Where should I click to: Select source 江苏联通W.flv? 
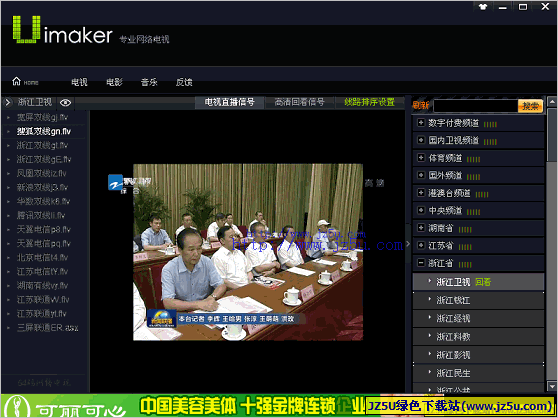pos(43,300)
